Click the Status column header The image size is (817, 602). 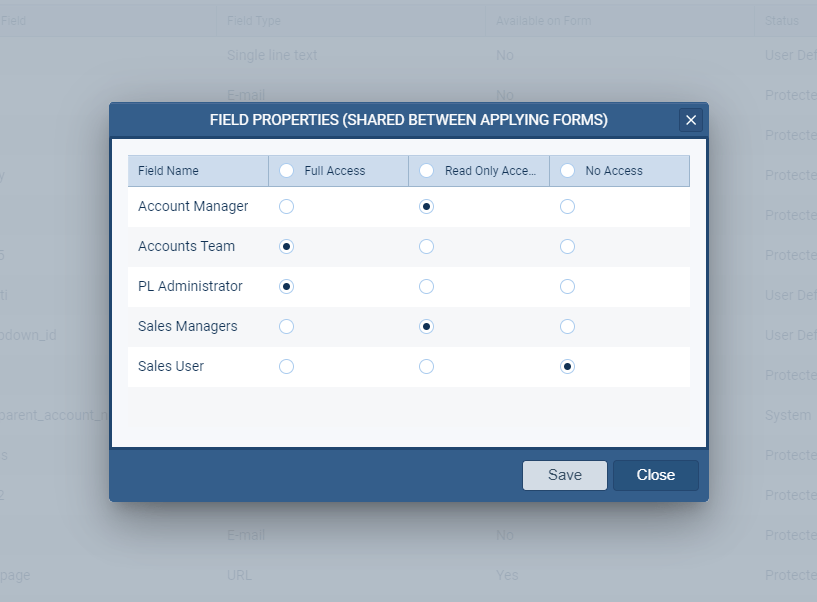pyautogui.click(x=786, y=20)
